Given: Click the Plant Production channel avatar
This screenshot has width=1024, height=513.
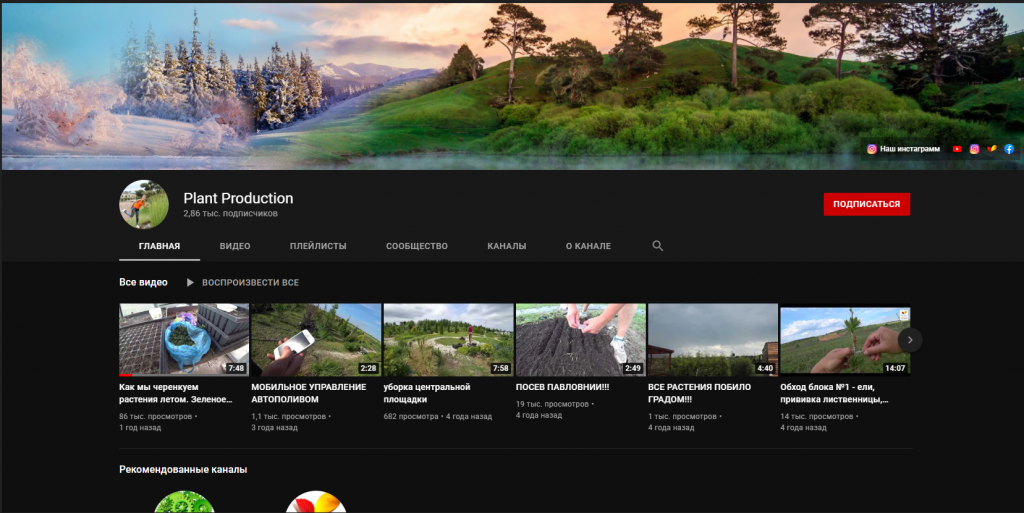Looking at the screenshot, I should (x=144, y=205).
